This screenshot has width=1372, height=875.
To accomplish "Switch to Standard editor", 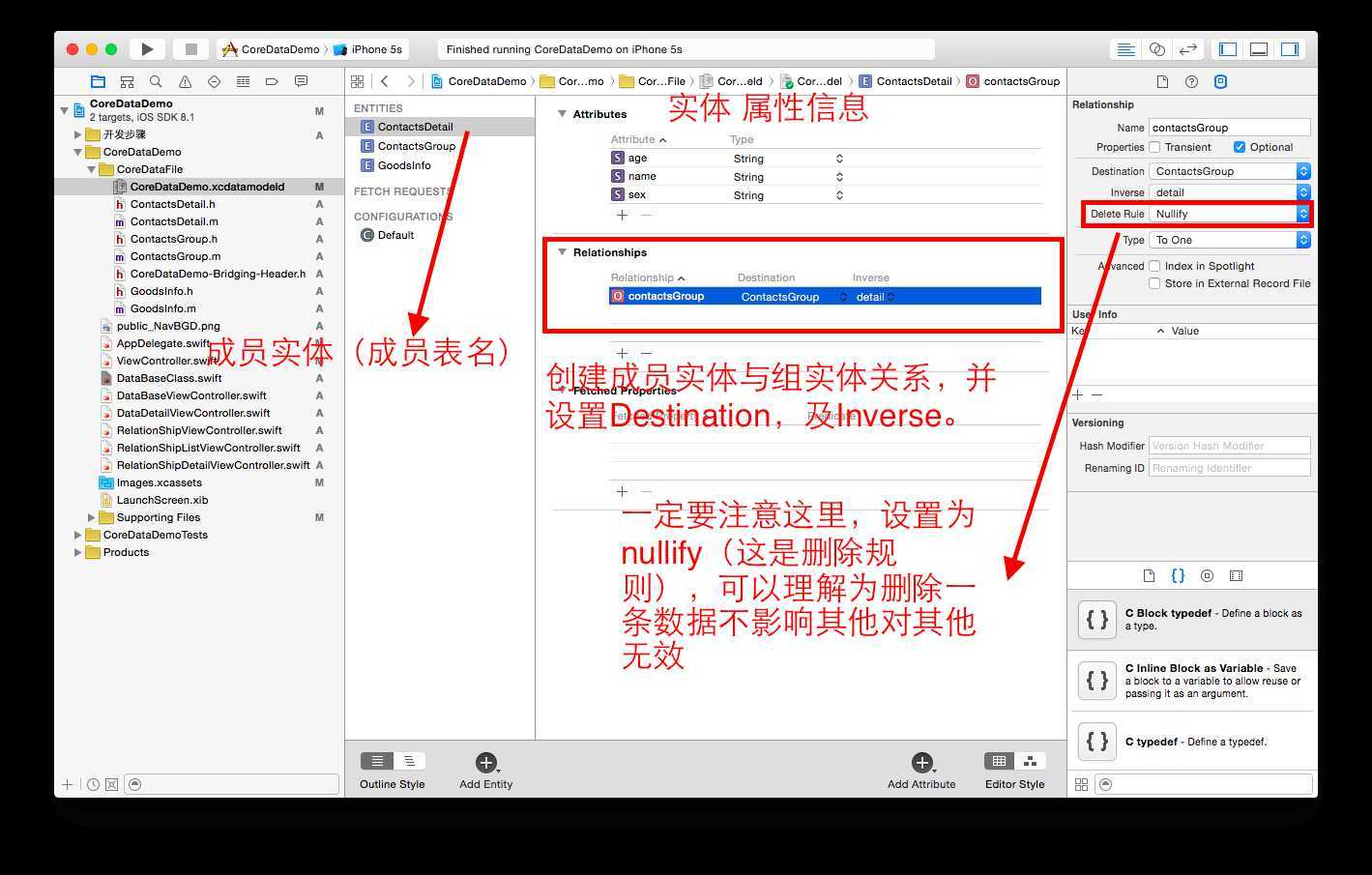I will tap(1126, 49).
